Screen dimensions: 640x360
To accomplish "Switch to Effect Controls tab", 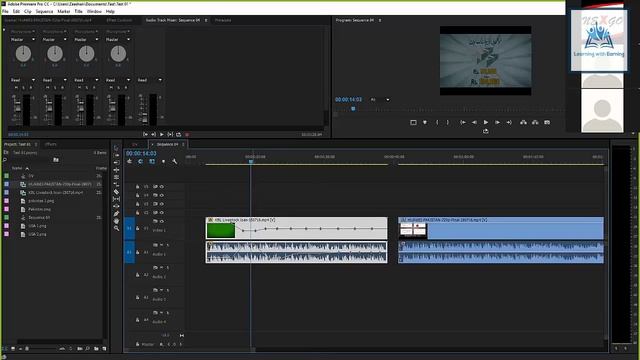I will (x=119, y=20).
